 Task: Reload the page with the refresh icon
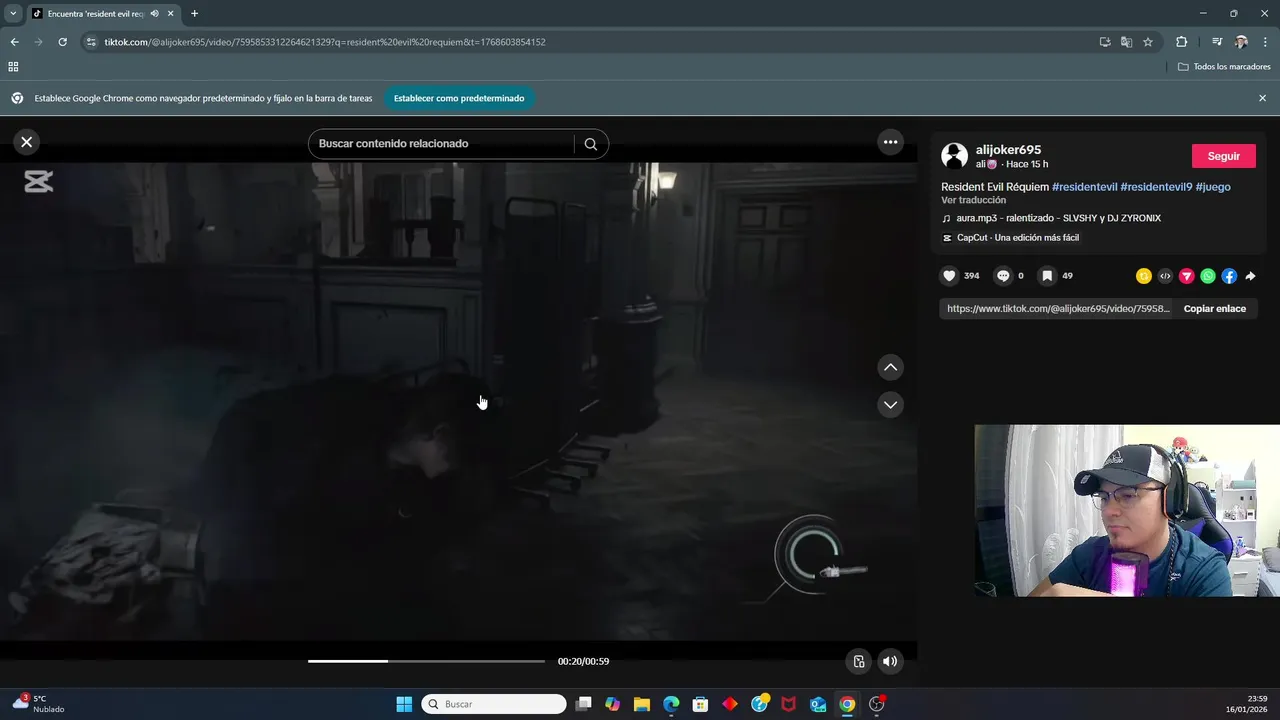tap(62, 42)
